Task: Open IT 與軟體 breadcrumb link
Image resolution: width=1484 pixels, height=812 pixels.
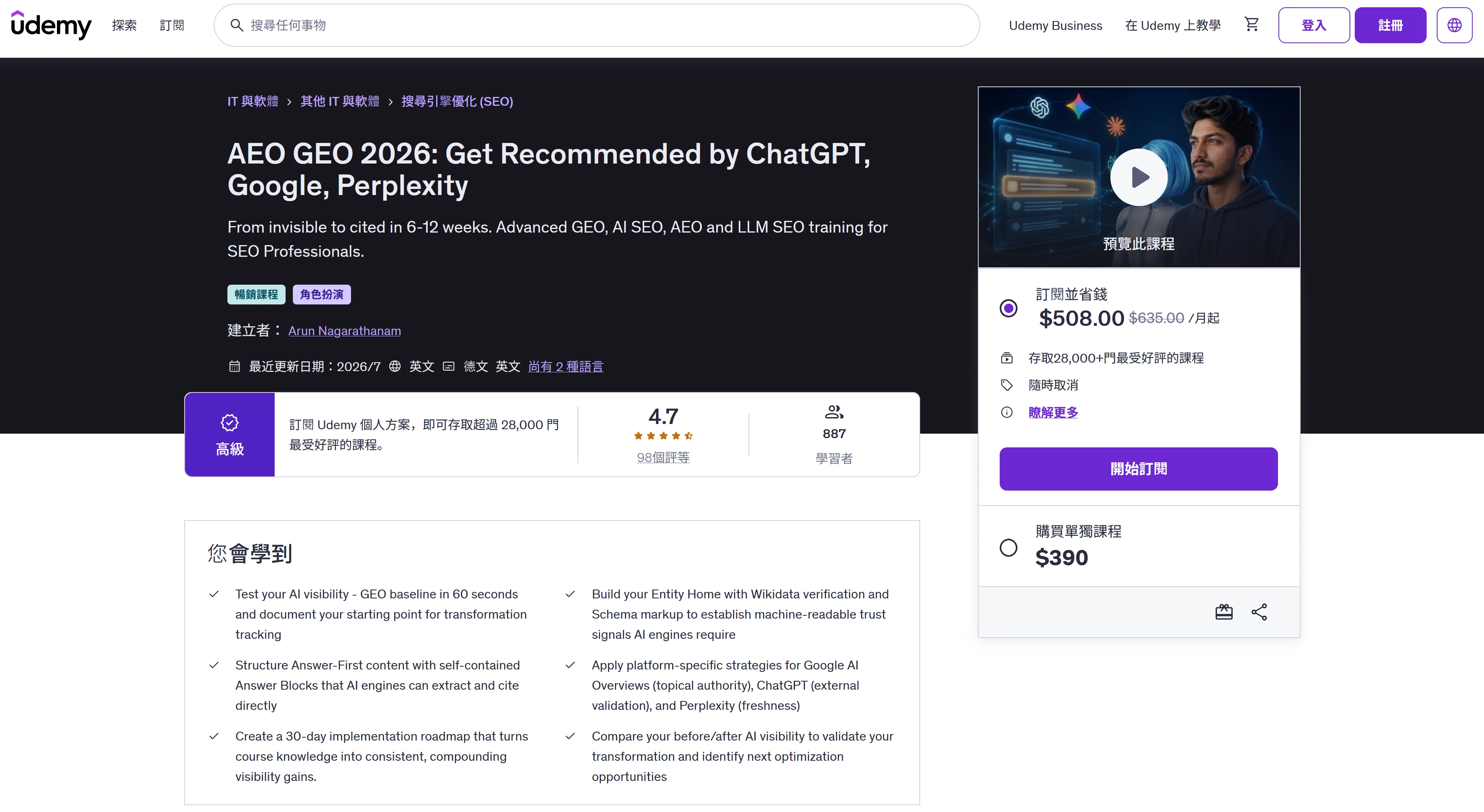Action: click(x=253, y=101)
